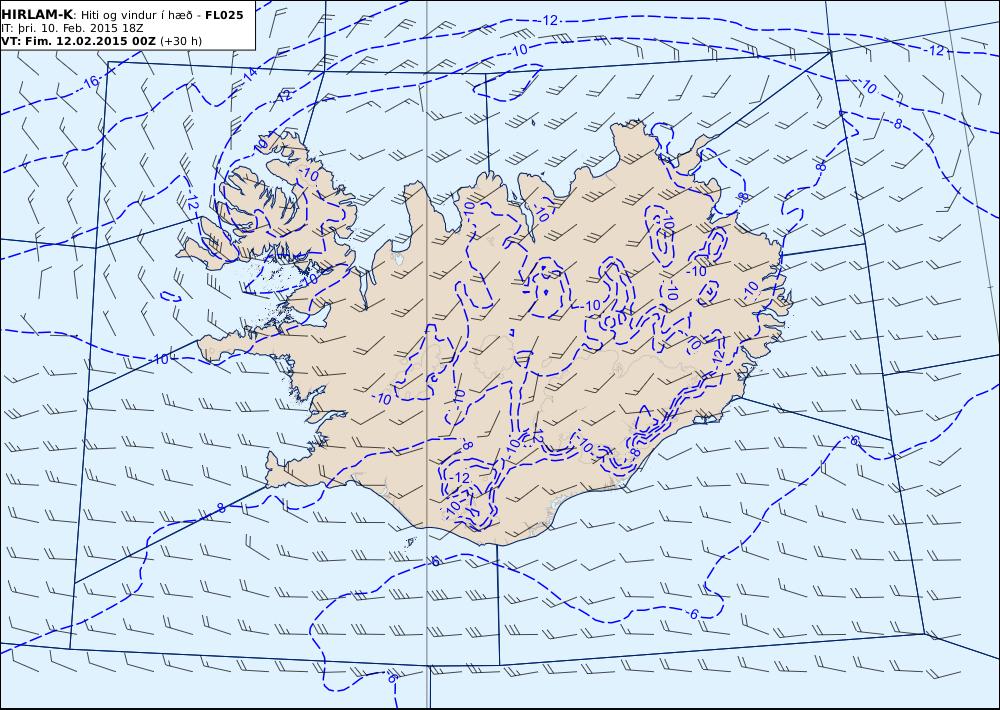Click the "FL025" flight level label

coord(224,15)
